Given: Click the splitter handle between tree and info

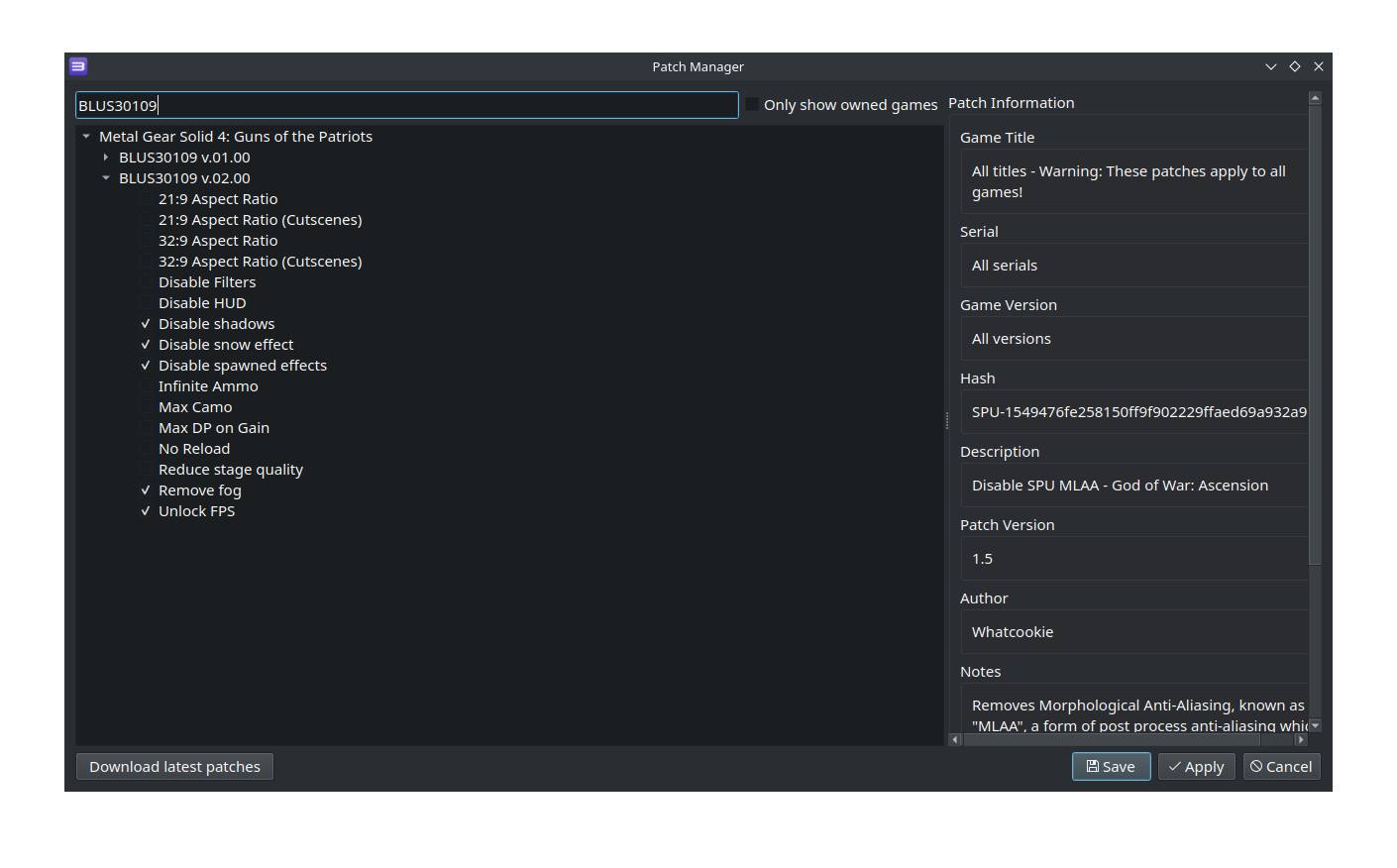Looking at the screenshot, I should (946, 420).
